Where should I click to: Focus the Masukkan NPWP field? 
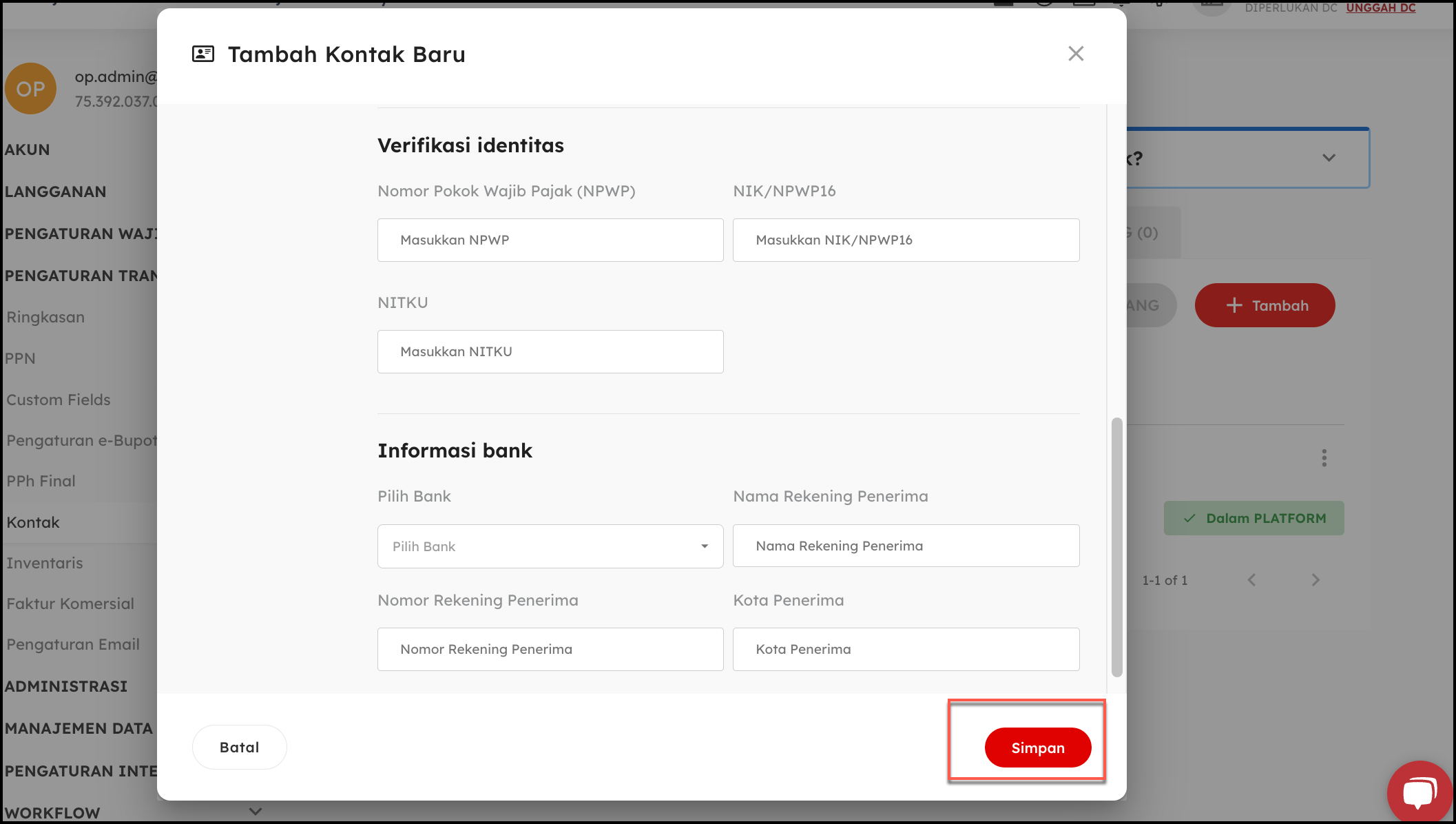tap(550, 240)
